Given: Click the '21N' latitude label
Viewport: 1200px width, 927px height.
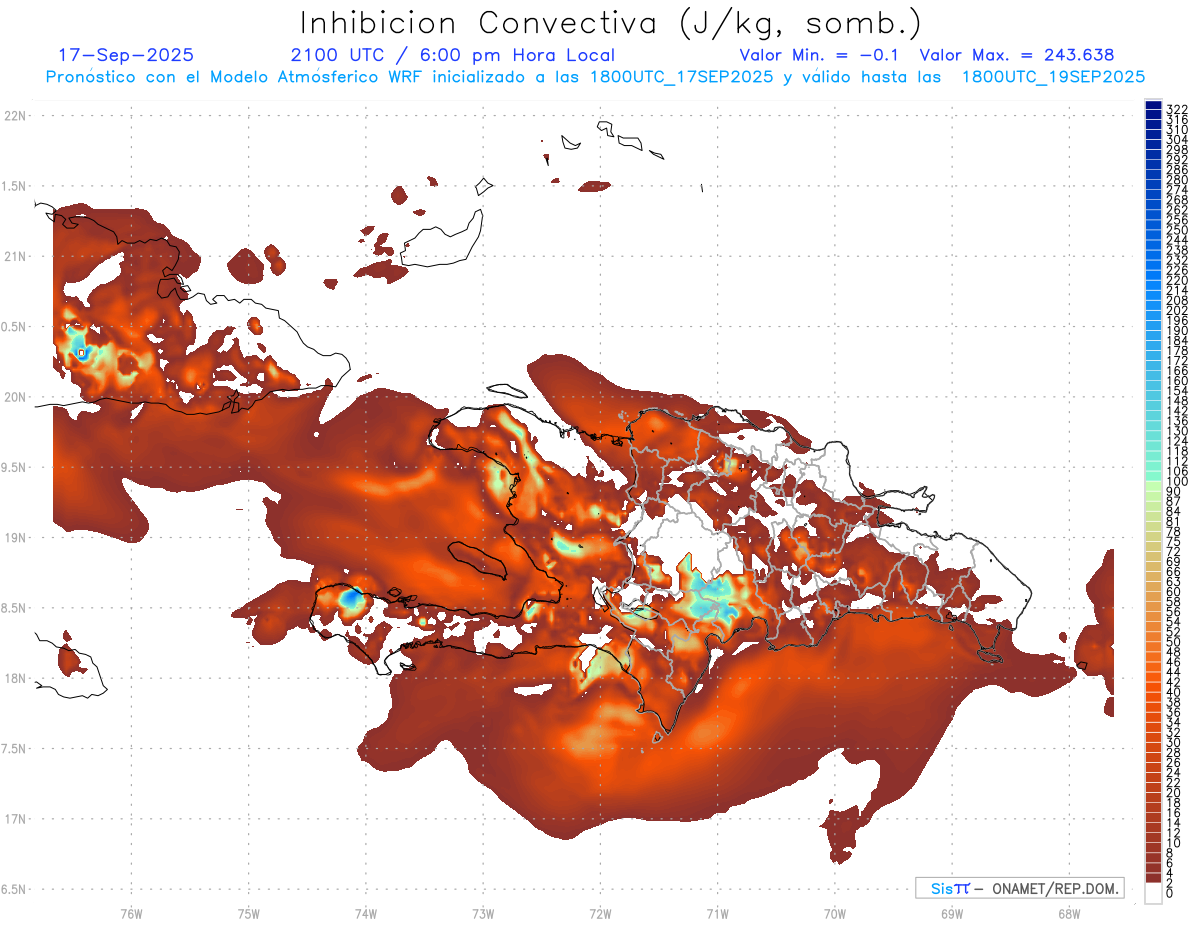Looking at the screenshot, I should (x=14, y=256).
